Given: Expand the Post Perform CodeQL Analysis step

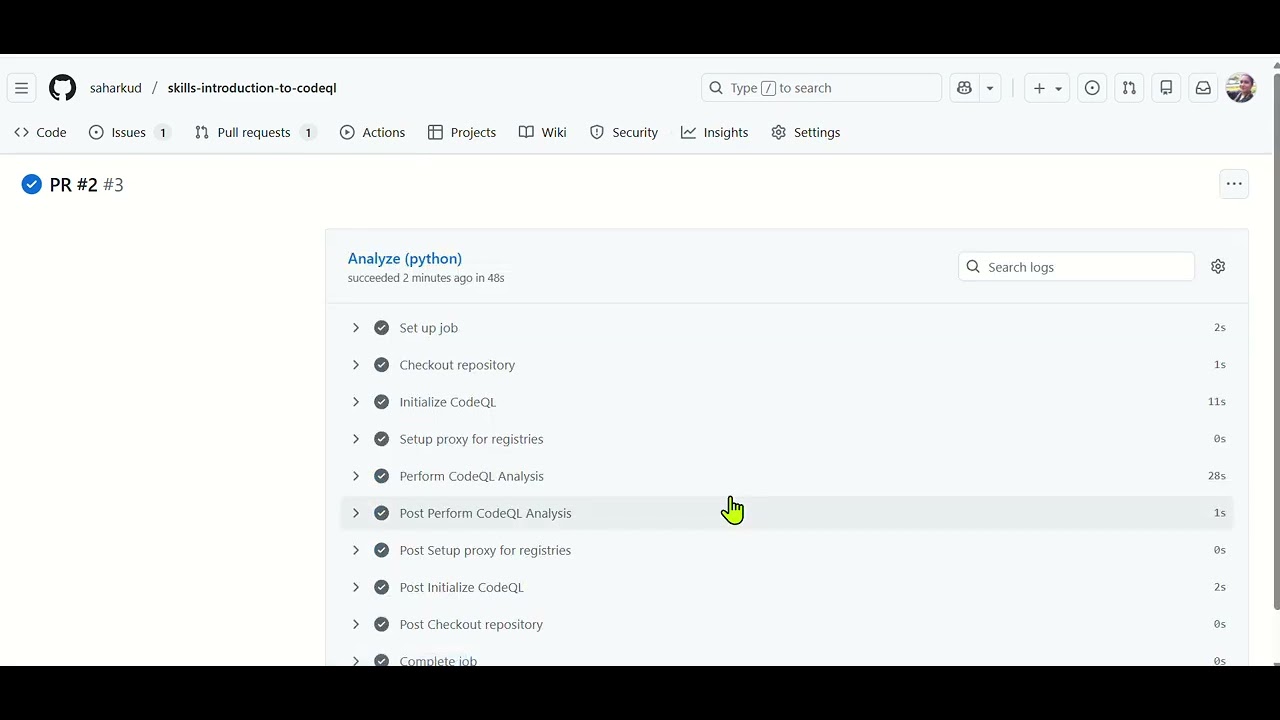Looking at the screenshot, I should pos(787,513).
